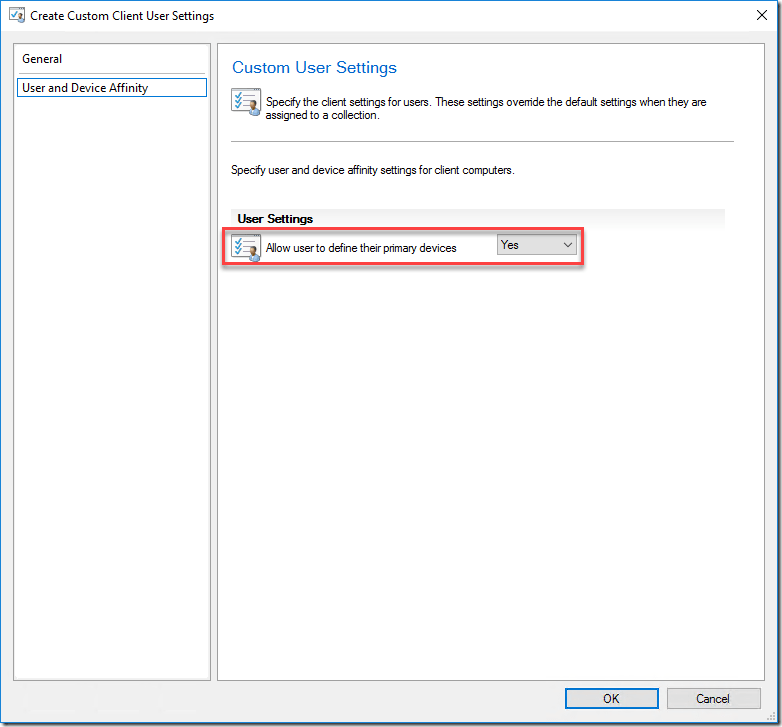Select the Allow user to define primary devices label

point(361,248)
